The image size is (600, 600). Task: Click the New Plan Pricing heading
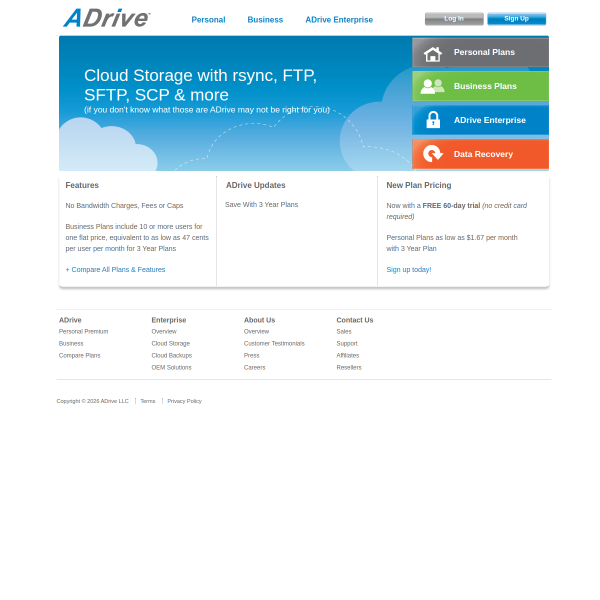[419, 185]
